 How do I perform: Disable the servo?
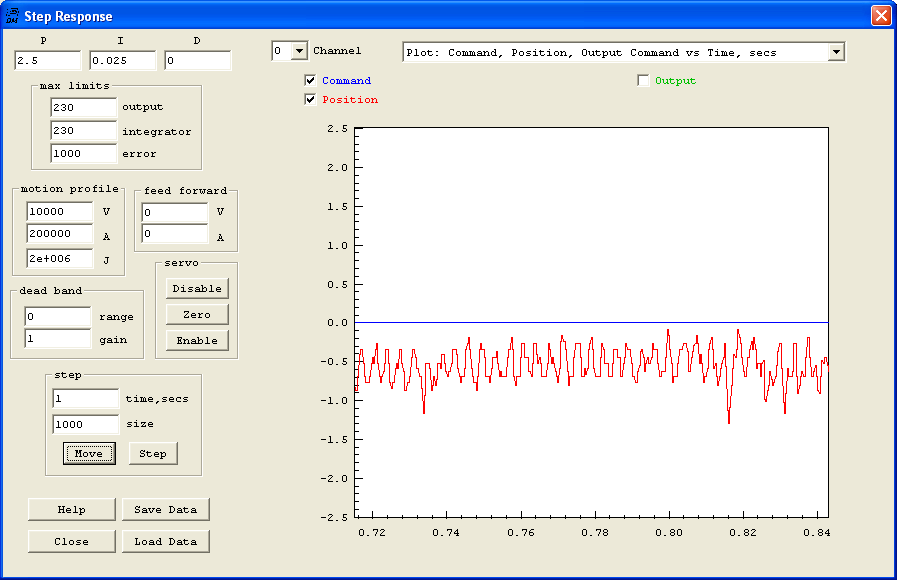[197, 289]
